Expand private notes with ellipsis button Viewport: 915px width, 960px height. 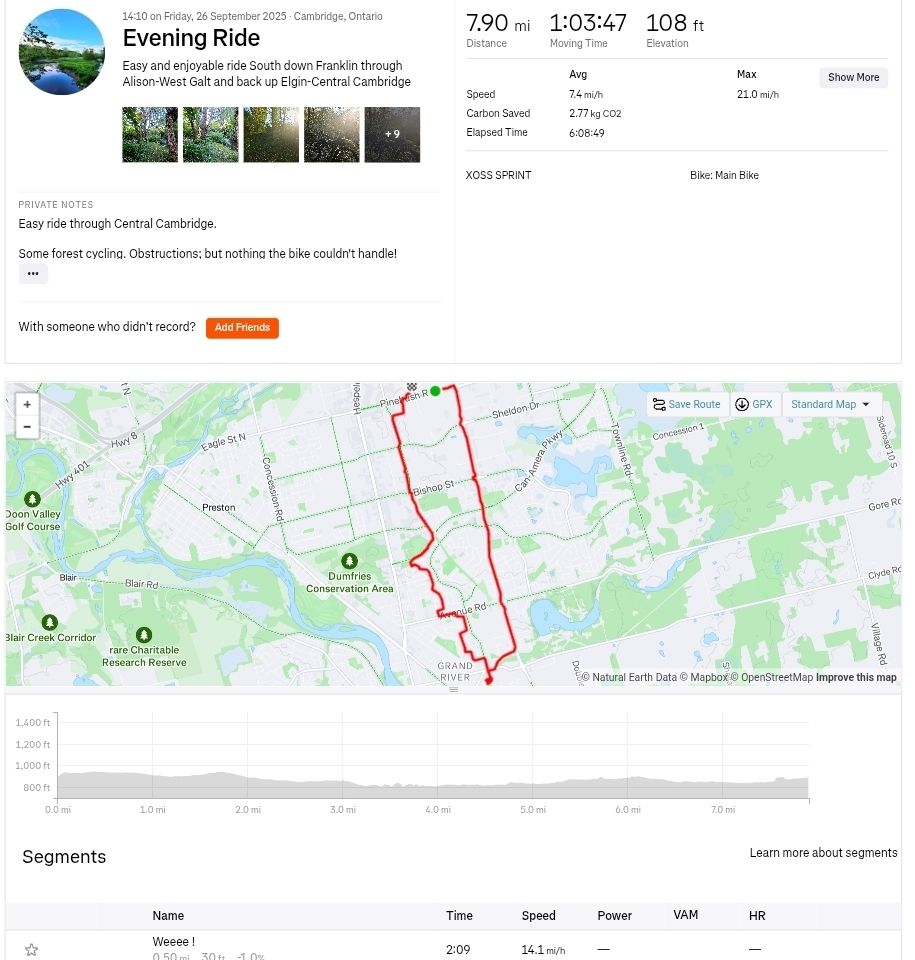coord(33,274)
